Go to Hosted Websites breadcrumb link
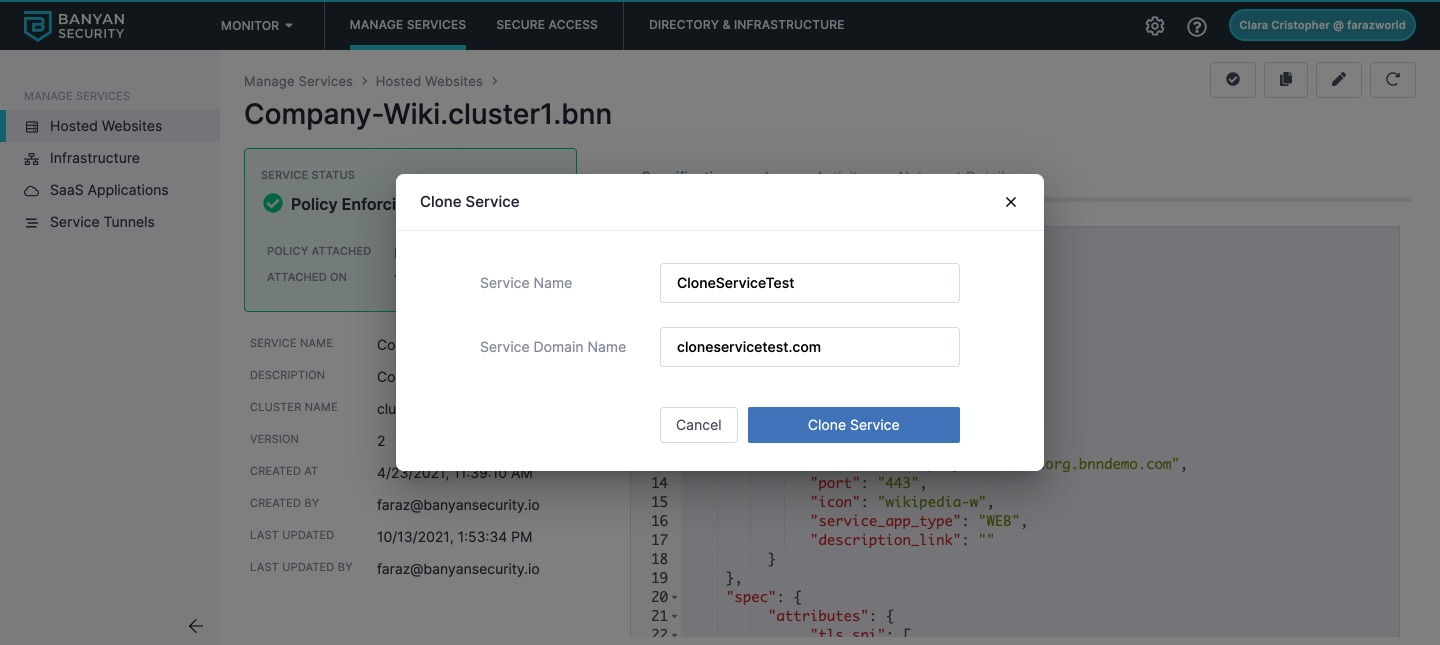Screen dimensions: 1440x645 (429, 81)
